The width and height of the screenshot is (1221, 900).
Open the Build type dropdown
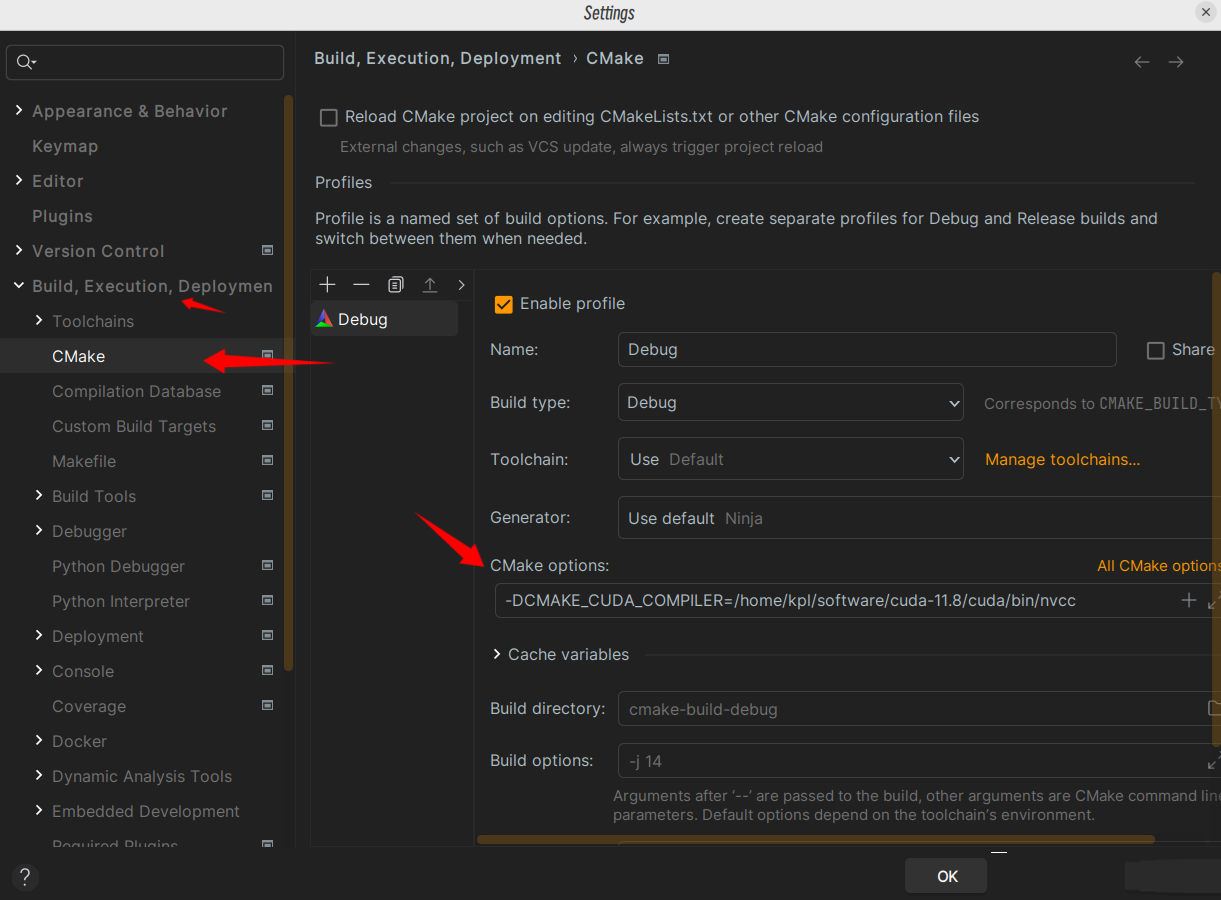[791, 402]
